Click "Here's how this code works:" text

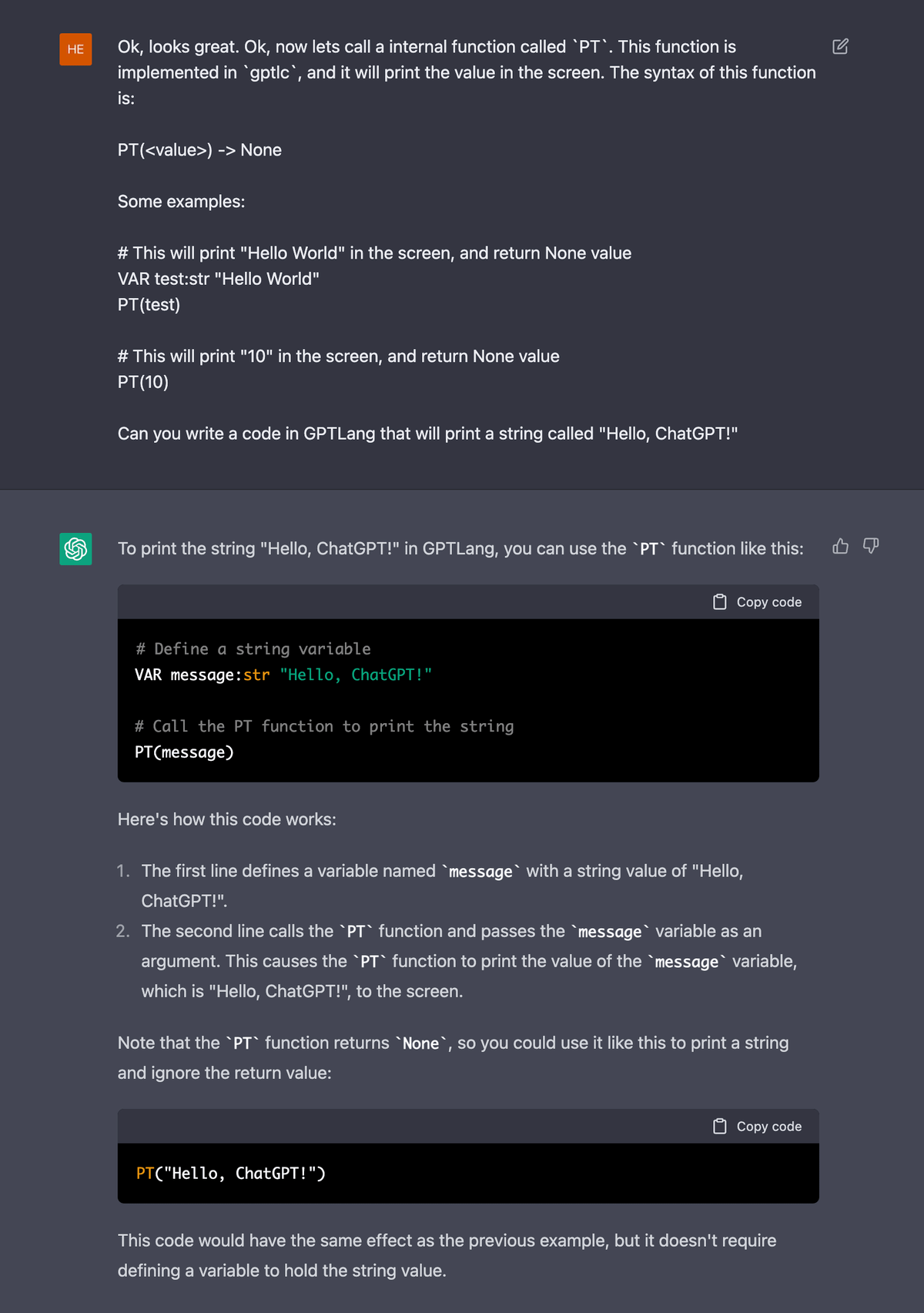[x=227, y=819]
